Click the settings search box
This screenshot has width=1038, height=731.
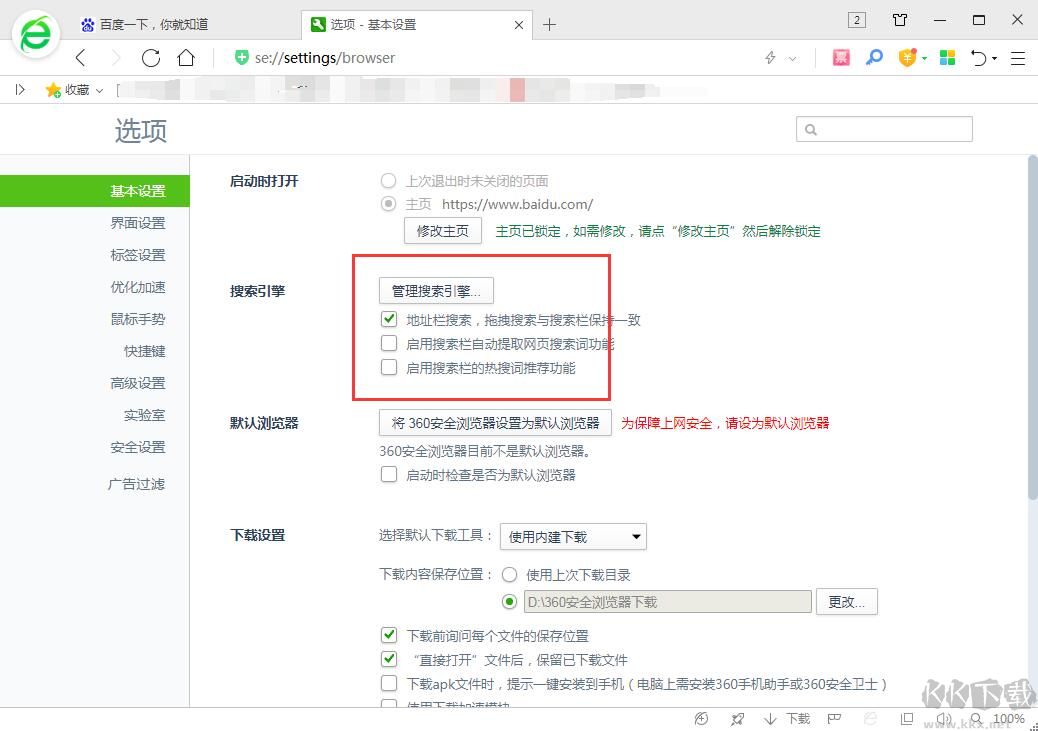pos(884,128)
